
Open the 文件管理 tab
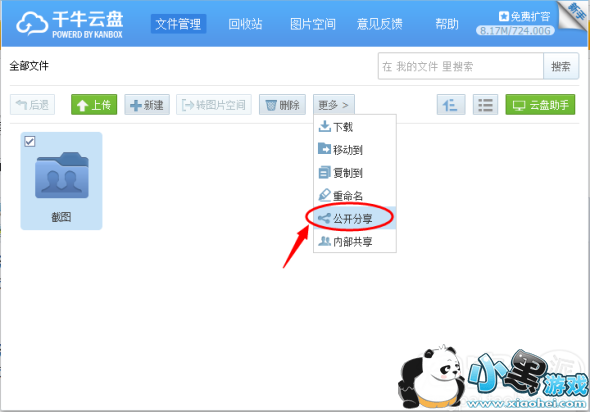pos(178,24)
